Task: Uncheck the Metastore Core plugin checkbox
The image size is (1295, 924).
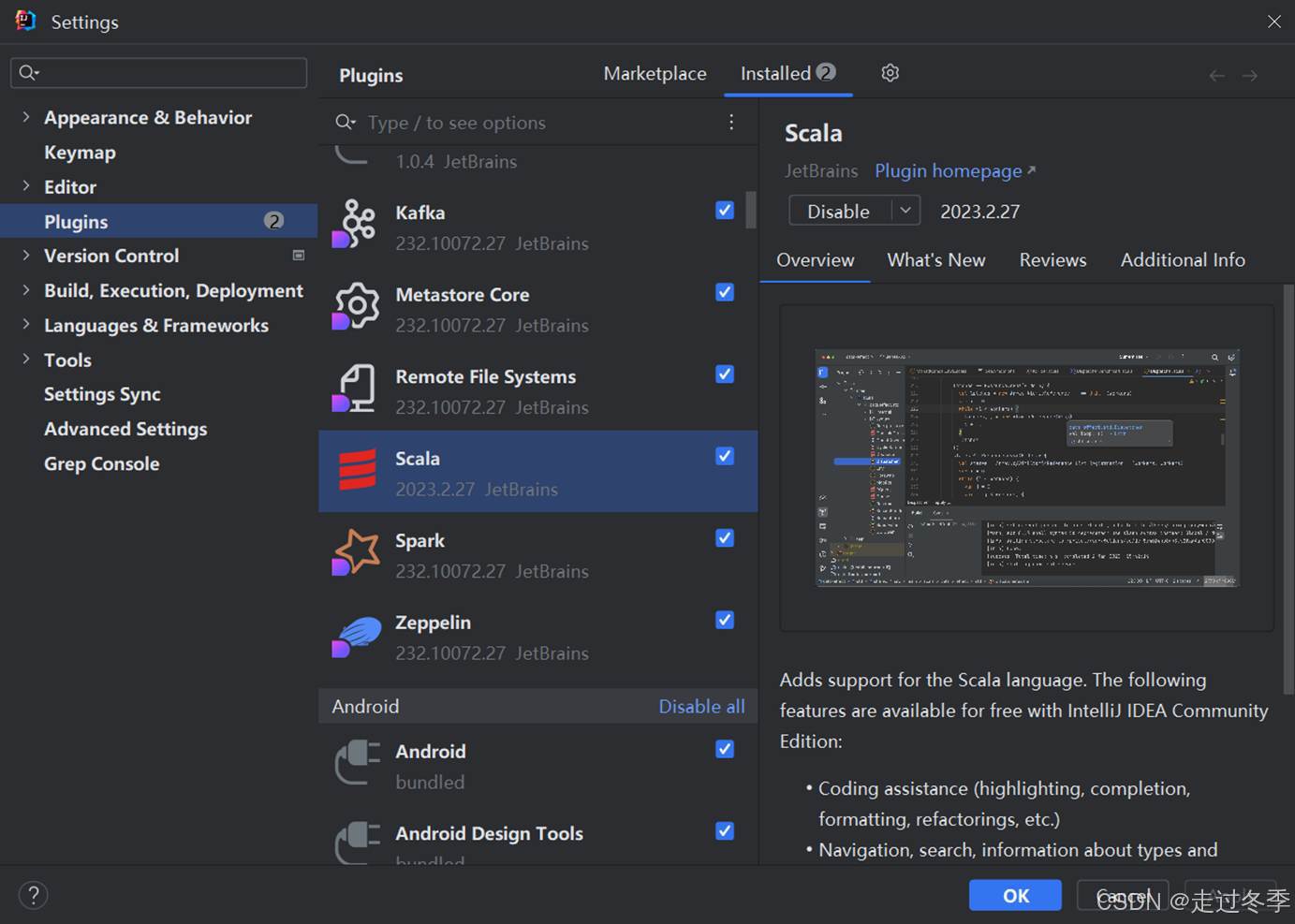Action: (725, 292)
